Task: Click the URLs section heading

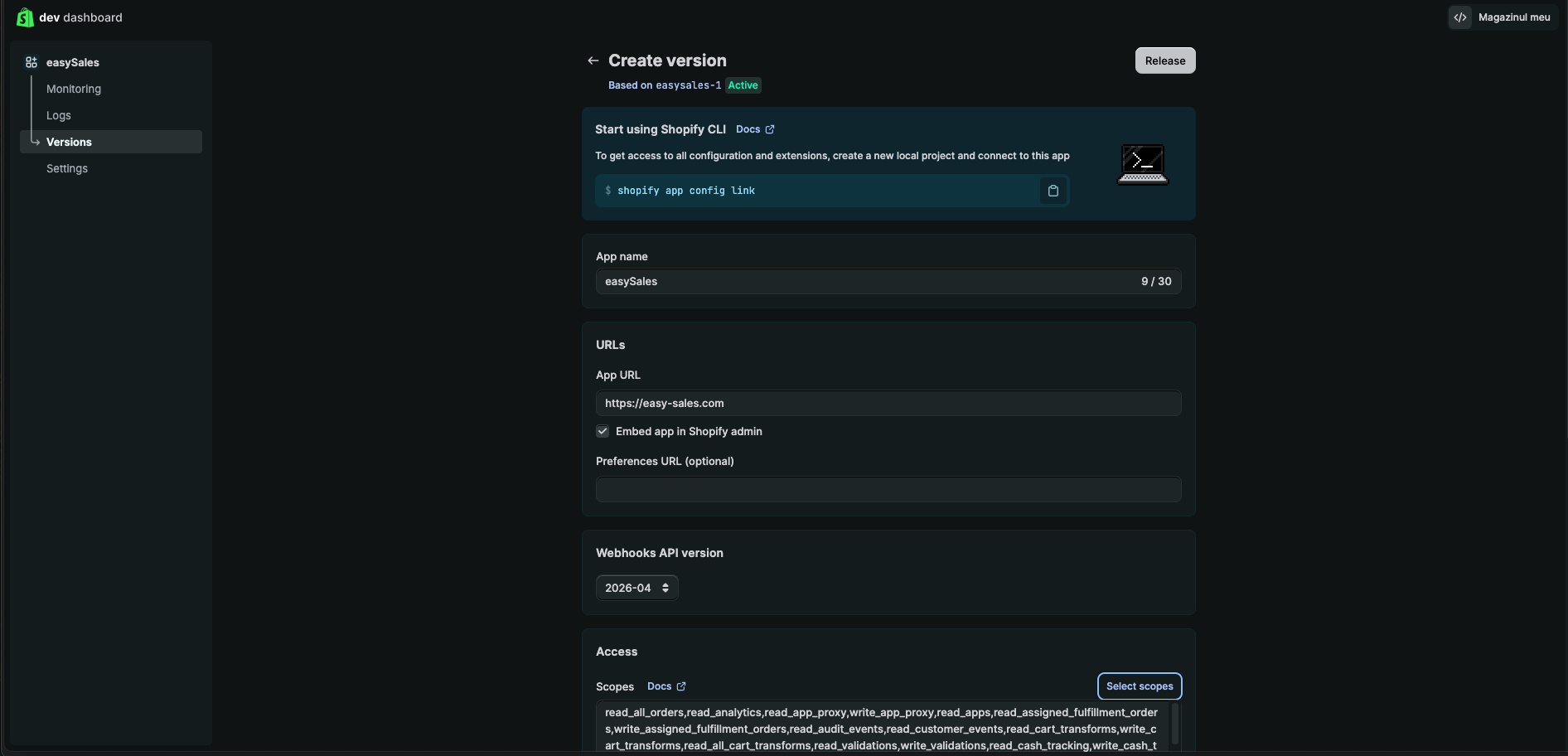Action: coord(611,345)
